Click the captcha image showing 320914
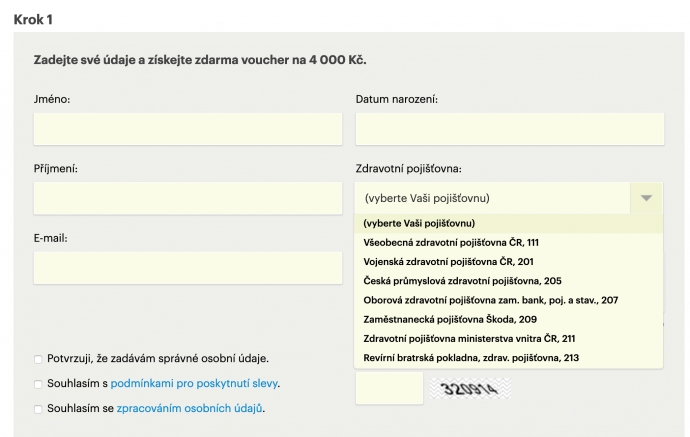Screen dimensions: 690x437 coord(470,389)
